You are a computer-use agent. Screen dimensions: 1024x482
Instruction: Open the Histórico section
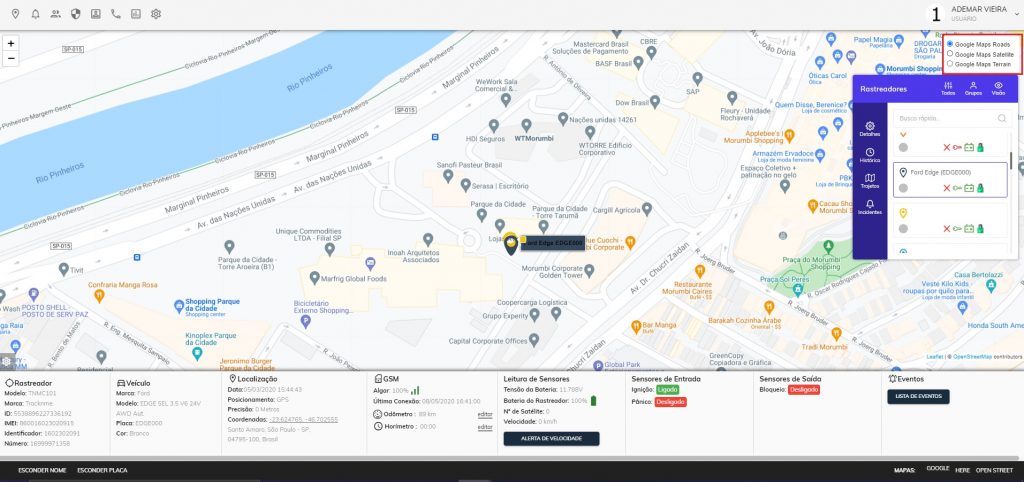coord(870,155)
